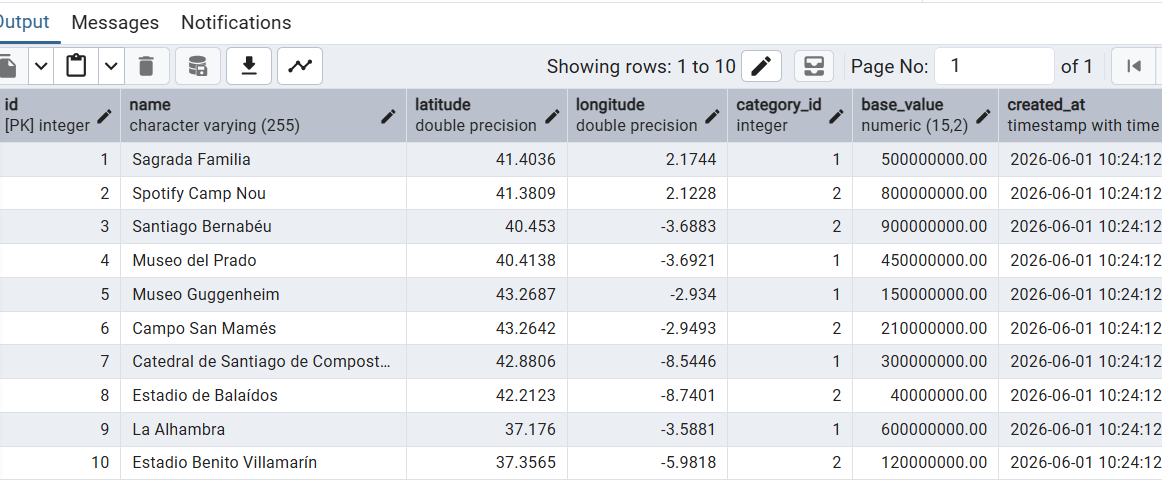Image resolution: width=1162 pixels, height=482 pixels.
Task: Click the Santiago Bernabéu cell
Action: tap(263, 227)
